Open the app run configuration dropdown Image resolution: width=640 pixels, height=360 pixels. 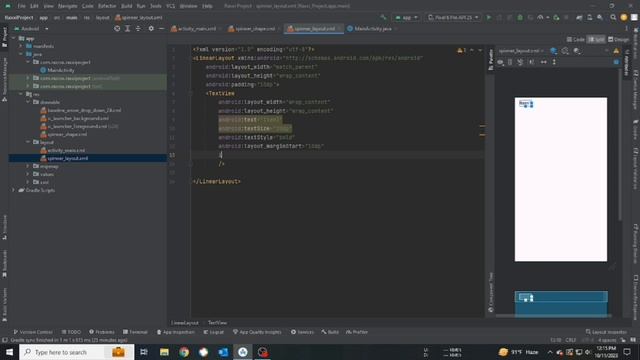coord(406,18)
